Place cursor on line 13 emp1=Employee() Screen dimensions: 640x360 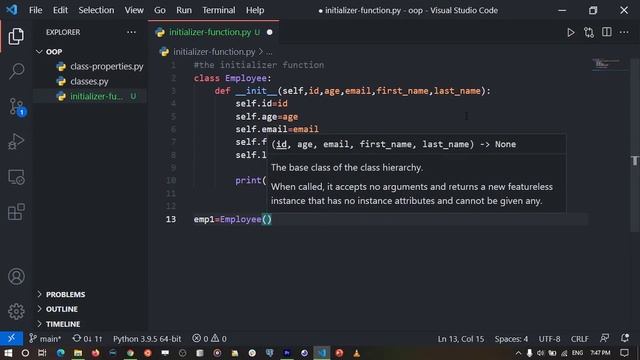233,220
